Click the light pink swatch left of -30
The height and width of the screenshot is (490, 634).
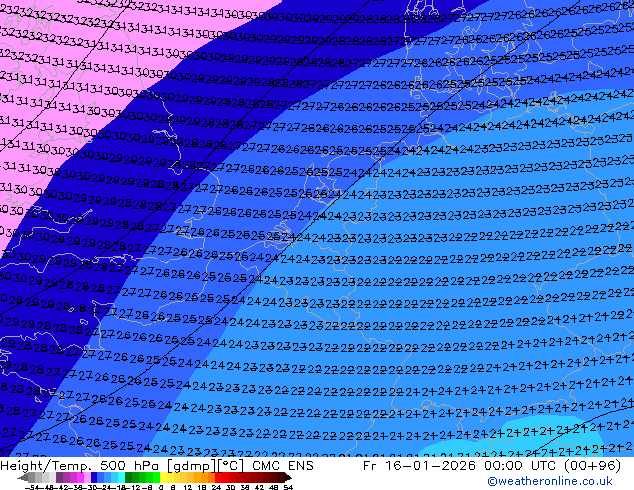87,477
